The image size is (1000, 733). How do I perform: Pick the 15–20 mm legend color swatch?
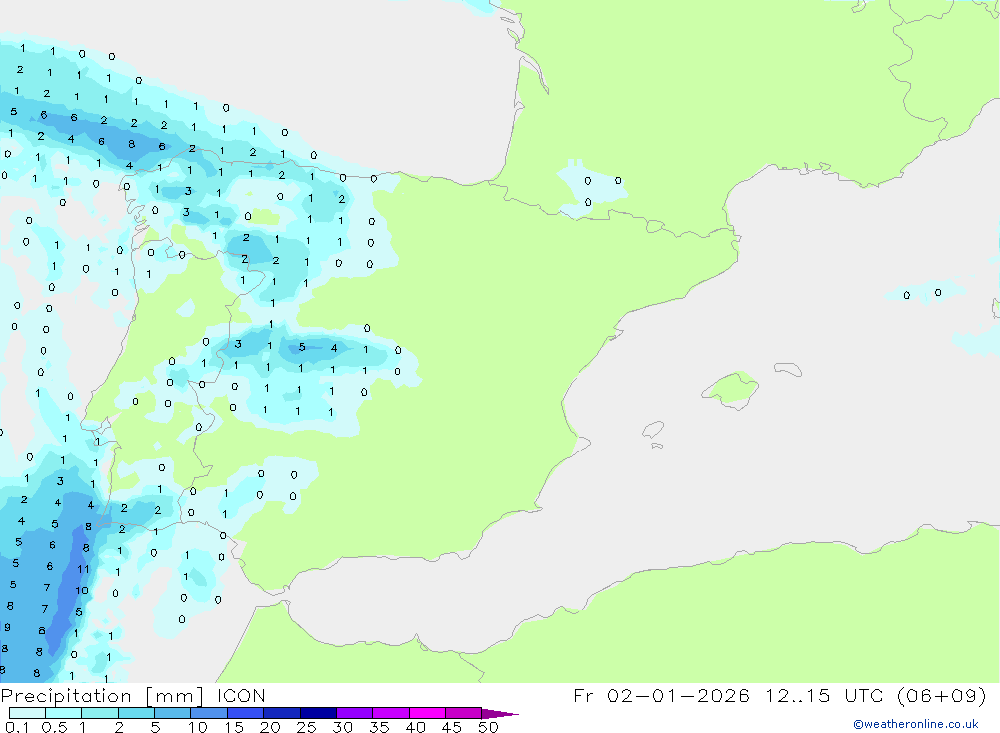coord(246,713)
